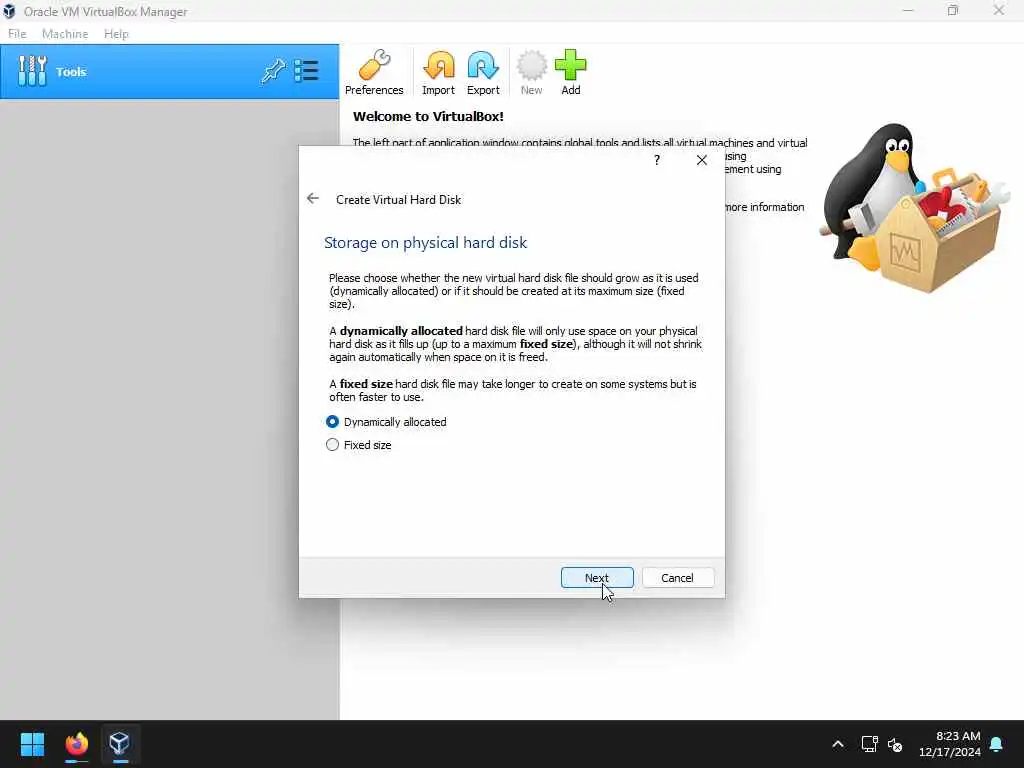Viewport: 1024px width, 768px height.
Task: Click the Export appliance icon
Action: click(483, 72)
